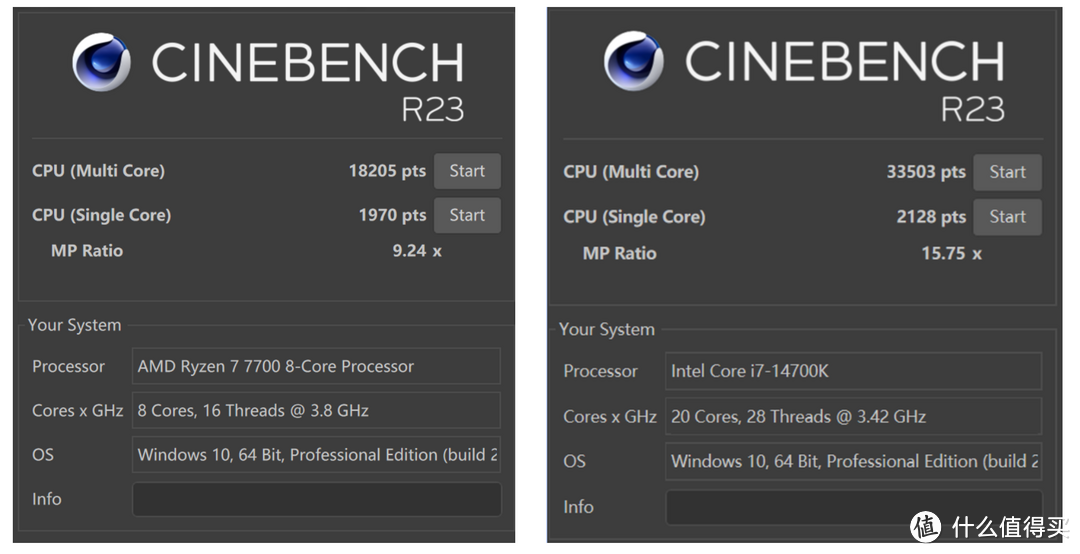The image size is (1080, 554).
Task: Click CINEBENCH title in i7-14700K window
Action: point(844,61)
